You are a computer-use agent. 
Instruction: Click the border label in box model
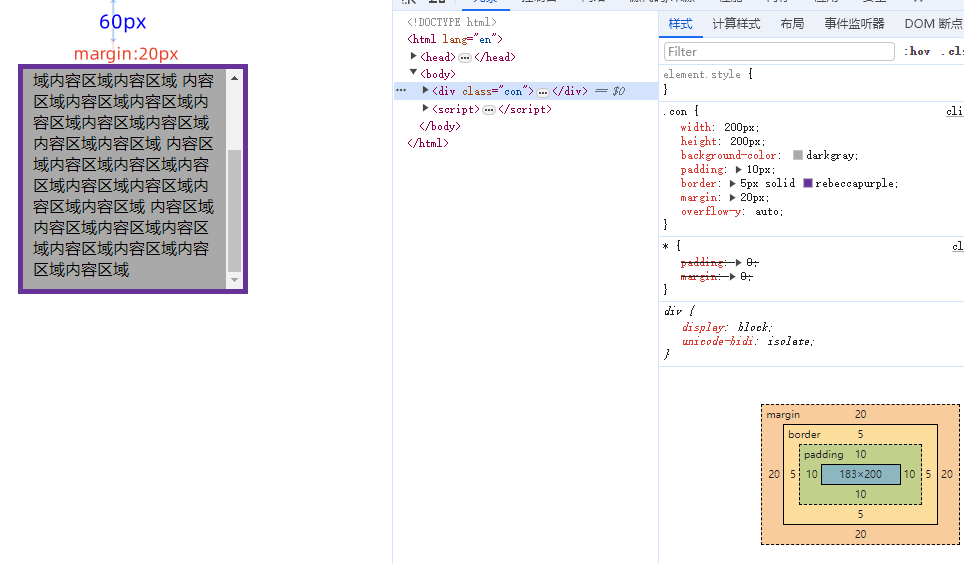coord(804,434)
